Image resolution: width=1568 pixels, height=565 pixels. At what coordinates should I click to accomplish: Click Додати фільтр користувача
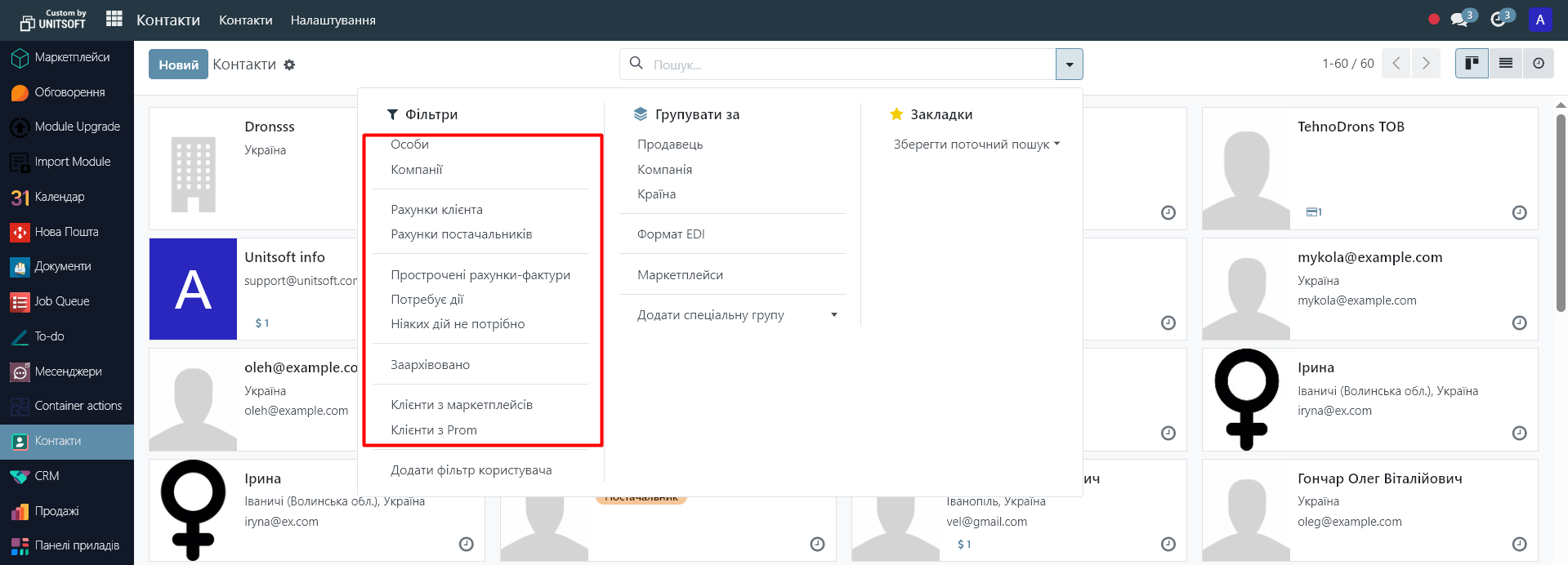point(471,470)
